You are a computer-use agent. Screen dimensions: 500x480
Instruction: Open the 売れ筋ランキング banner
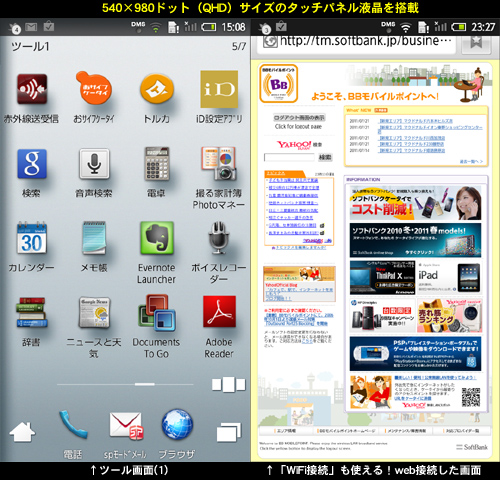coord(449,315)
